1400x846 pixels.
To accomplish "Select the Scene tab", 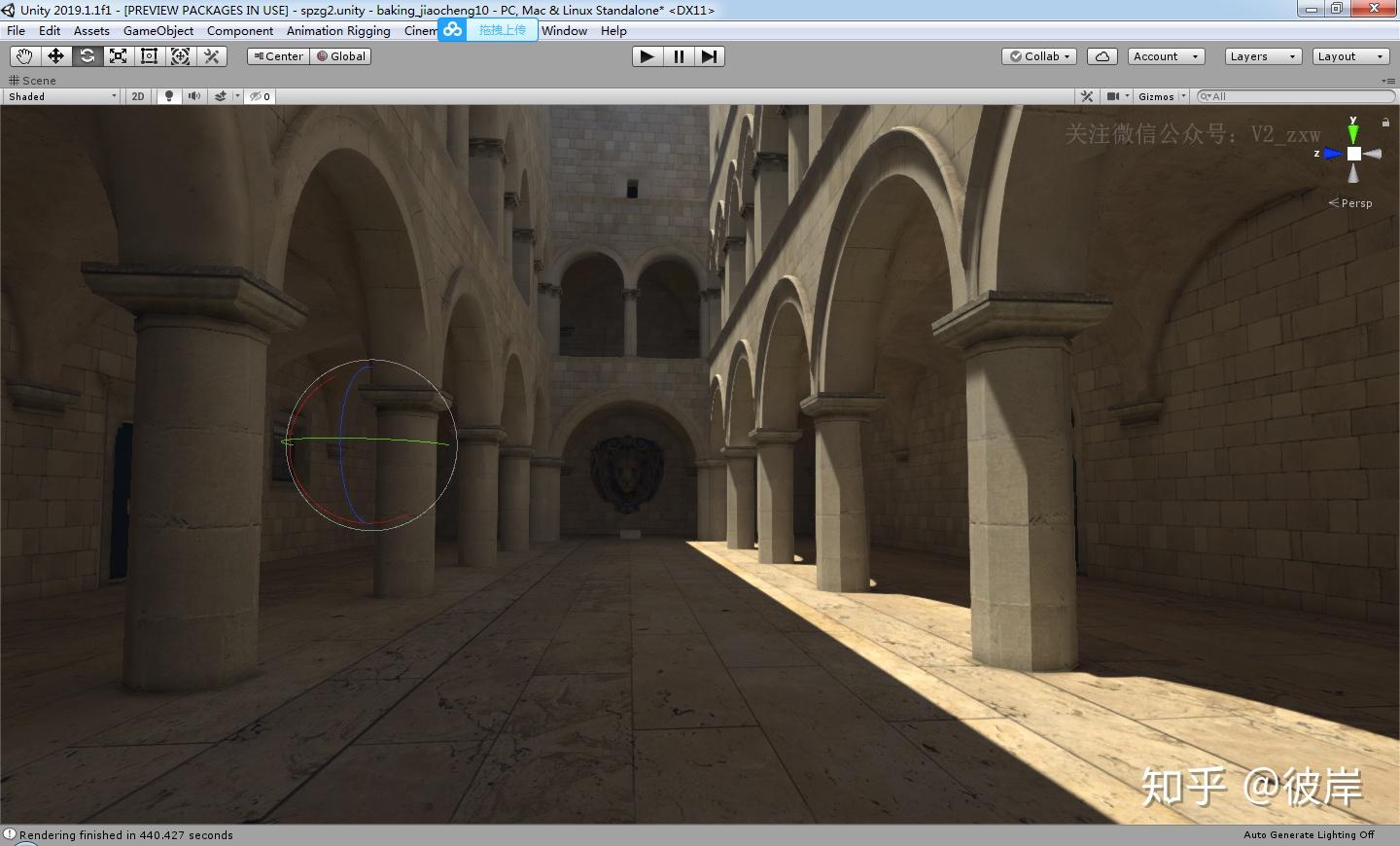I will coord(33,80).
